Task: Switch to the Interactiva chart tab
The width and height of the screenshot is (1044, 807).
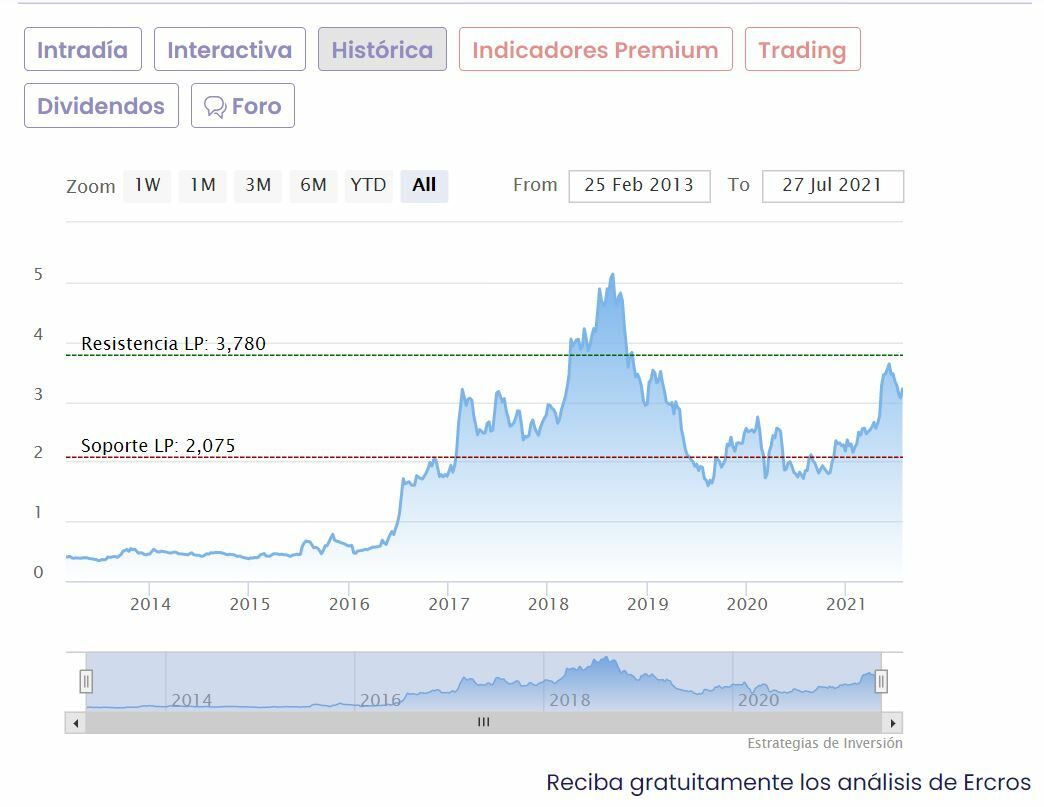Action: (x=230, y=49)
